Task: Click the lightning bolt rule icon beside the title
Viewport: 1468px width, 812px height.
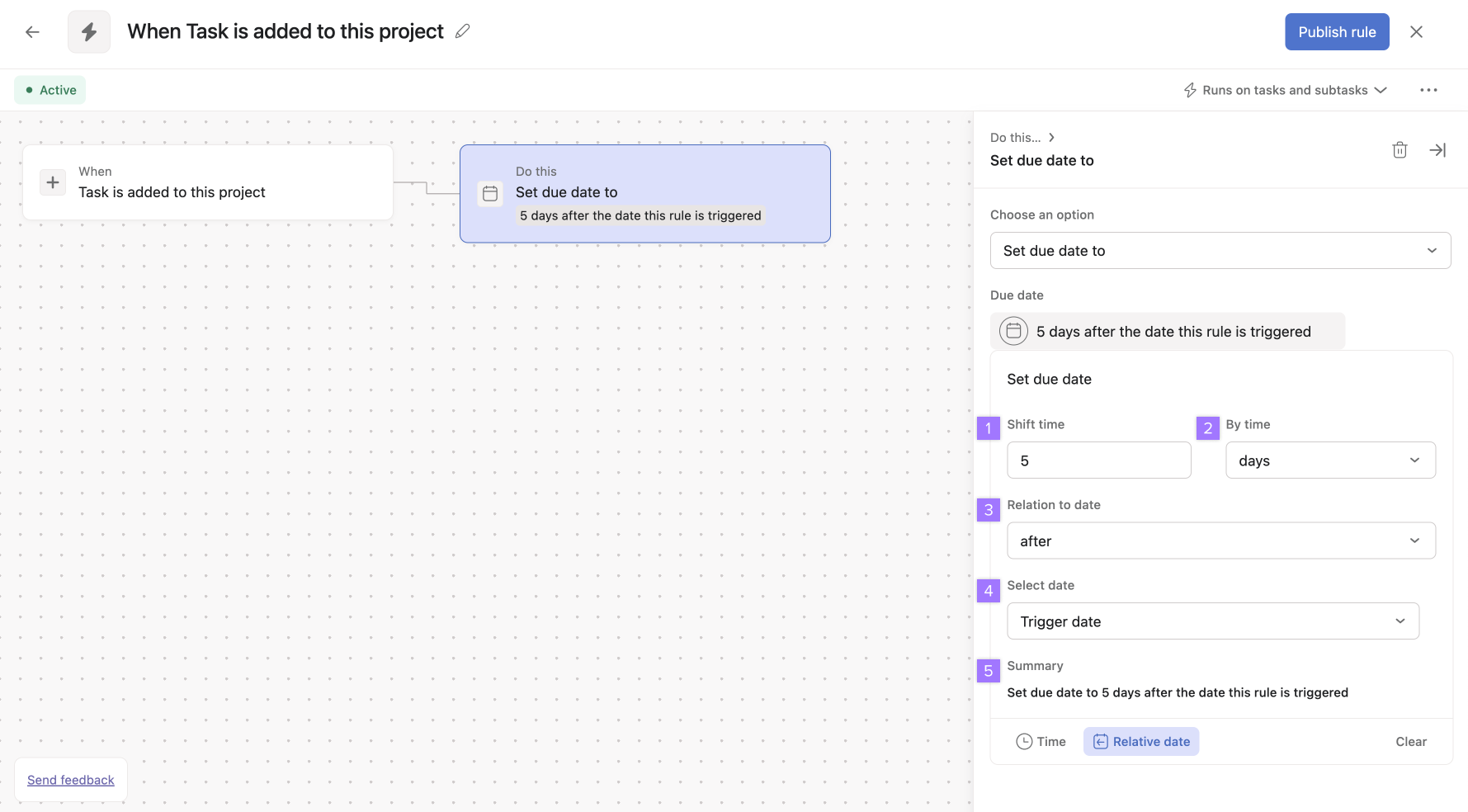Action: point(88,31)
